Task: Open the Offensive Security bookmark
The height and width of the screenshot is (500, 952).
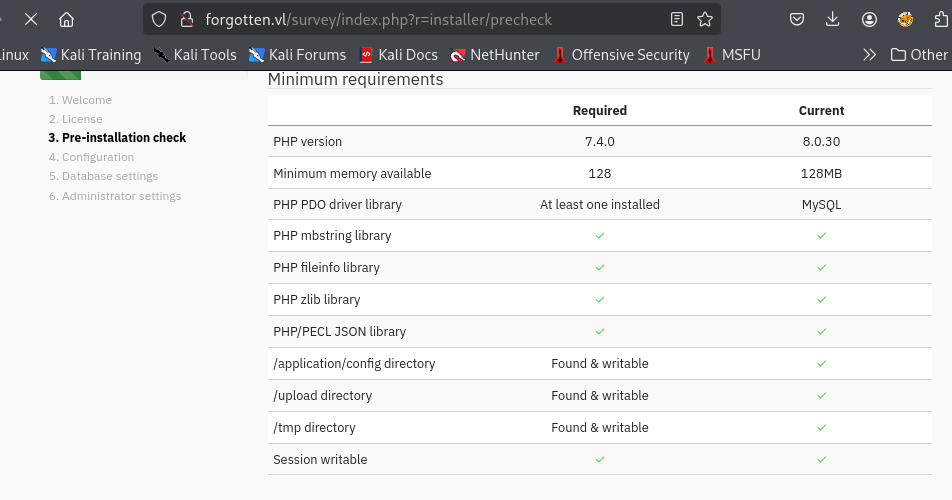Action: click(621, 55)
